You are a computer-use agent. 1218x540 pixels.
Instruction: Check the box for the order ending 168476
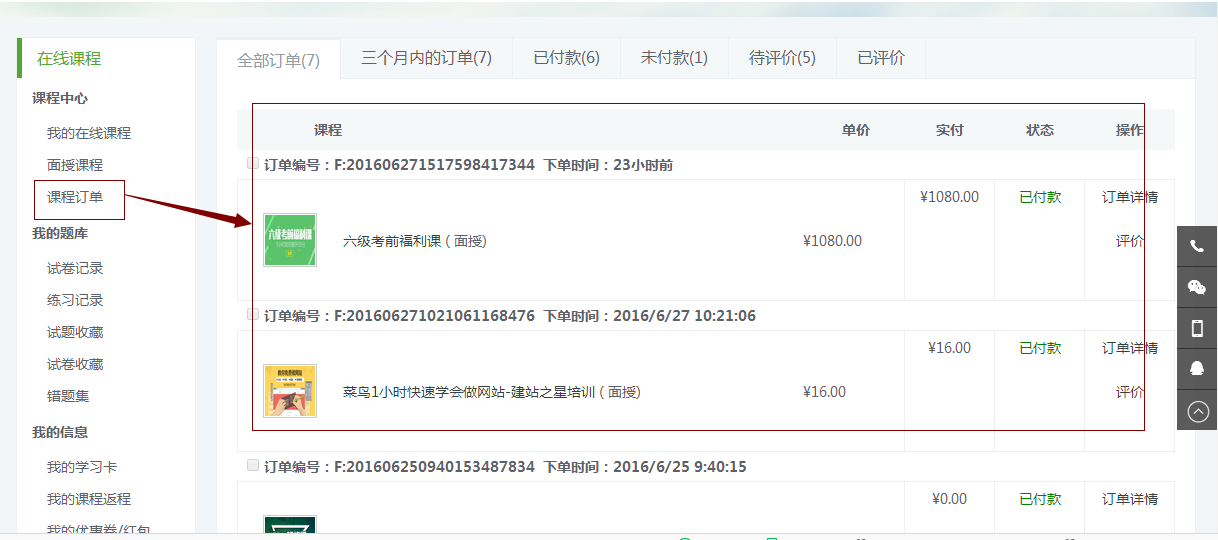(253, 314)
